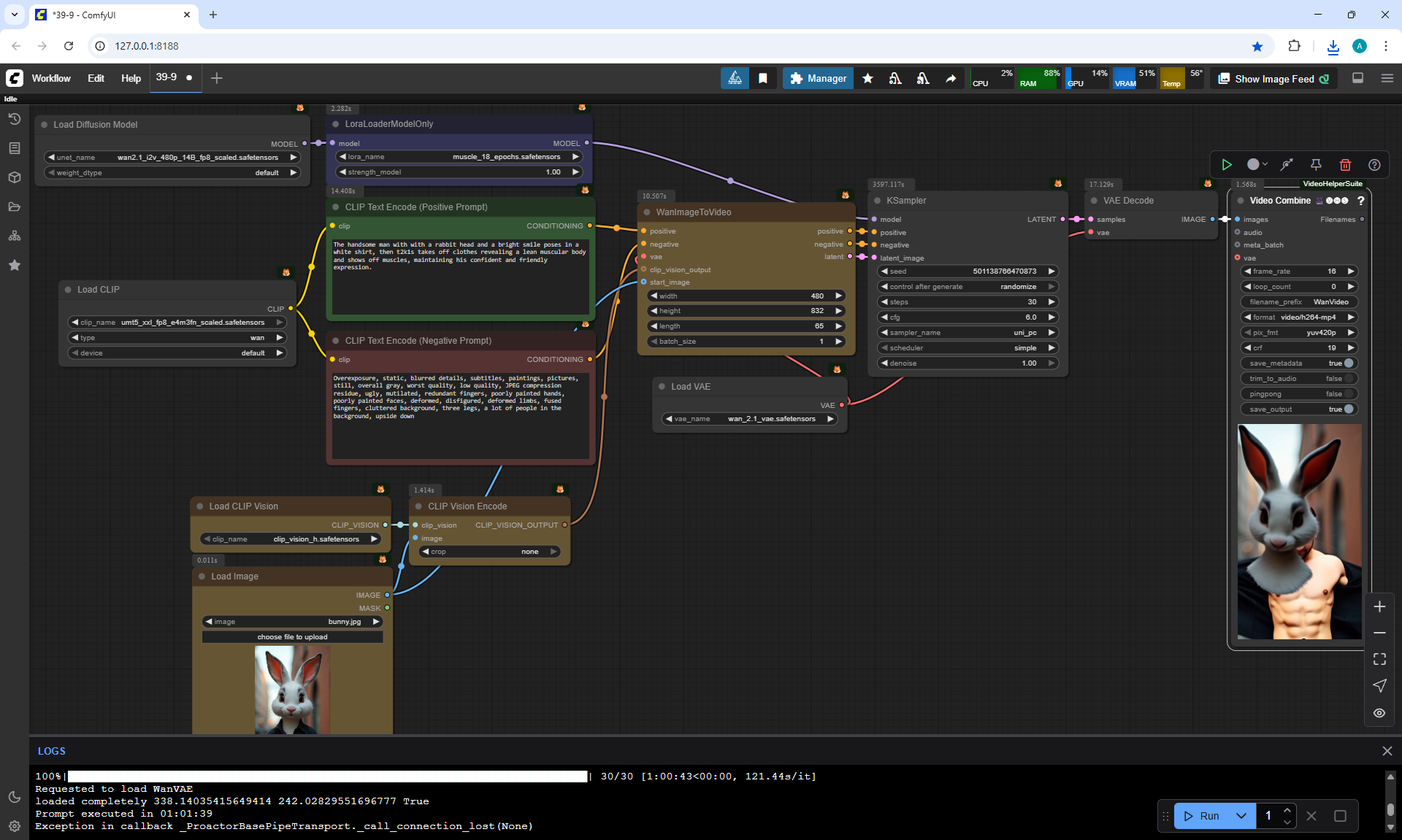
Task: Open the Workflow menu
Action: pyautogui.click(x=51, y=78)
